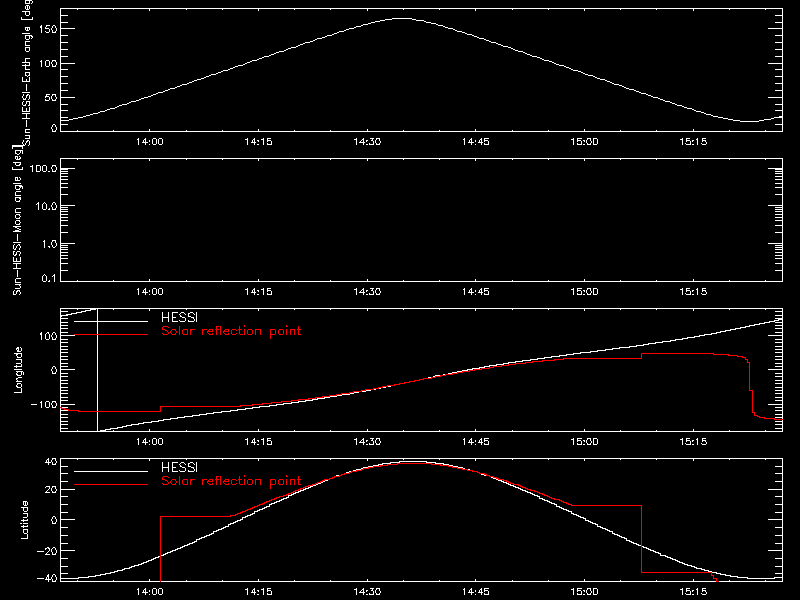Click 14:45 time label under Moon angle plot
800x600 pixels.
point(476,291)
